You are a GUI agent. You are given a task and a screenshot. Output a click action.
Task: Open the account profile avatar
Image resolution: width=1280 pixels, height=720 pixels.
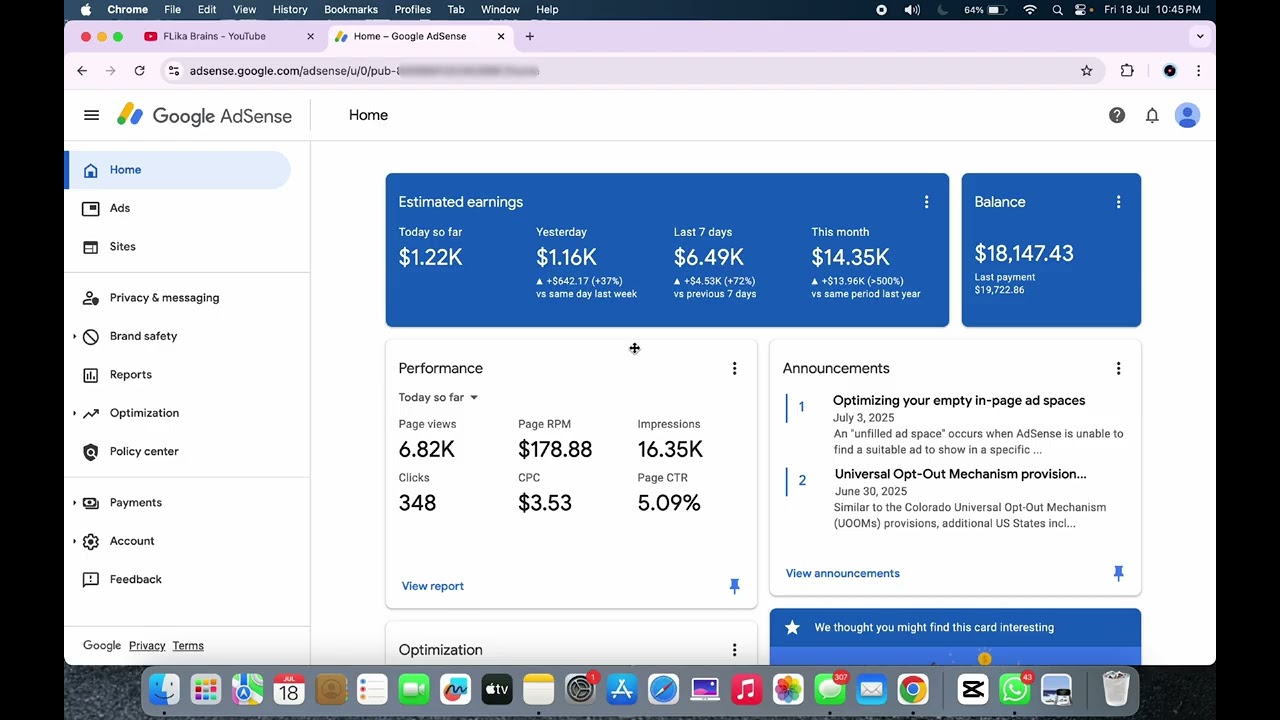pos(1187,115)
